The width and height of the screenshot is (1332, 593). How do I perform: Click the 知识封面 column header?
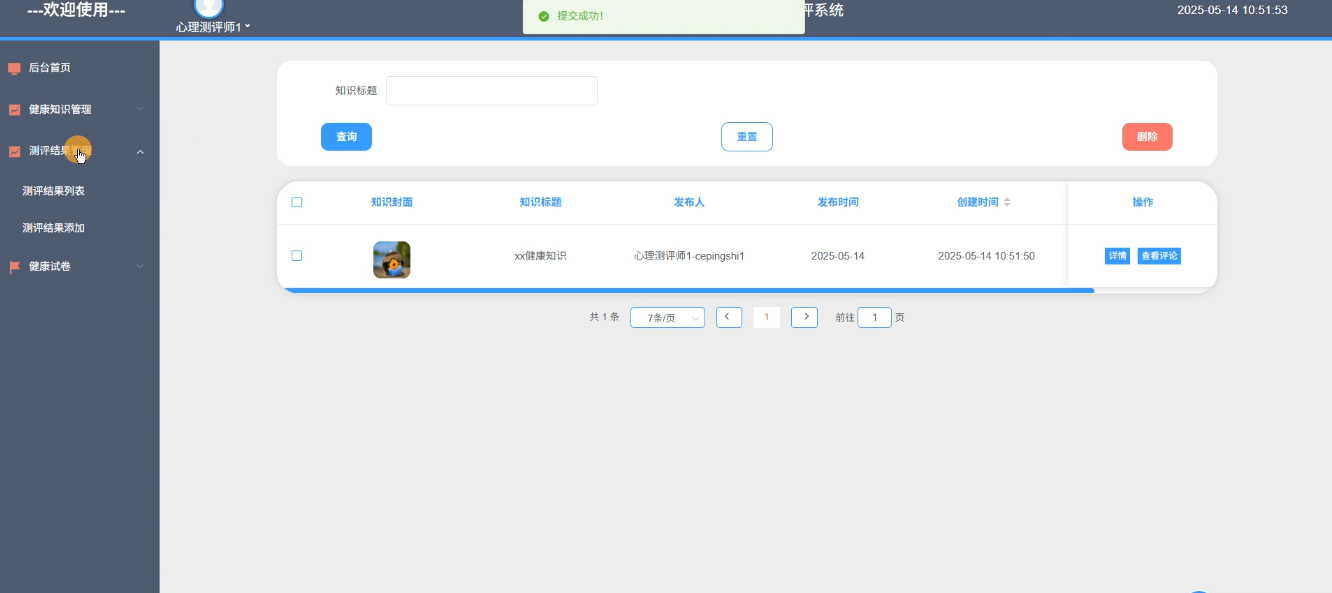(x=392, y=202)
